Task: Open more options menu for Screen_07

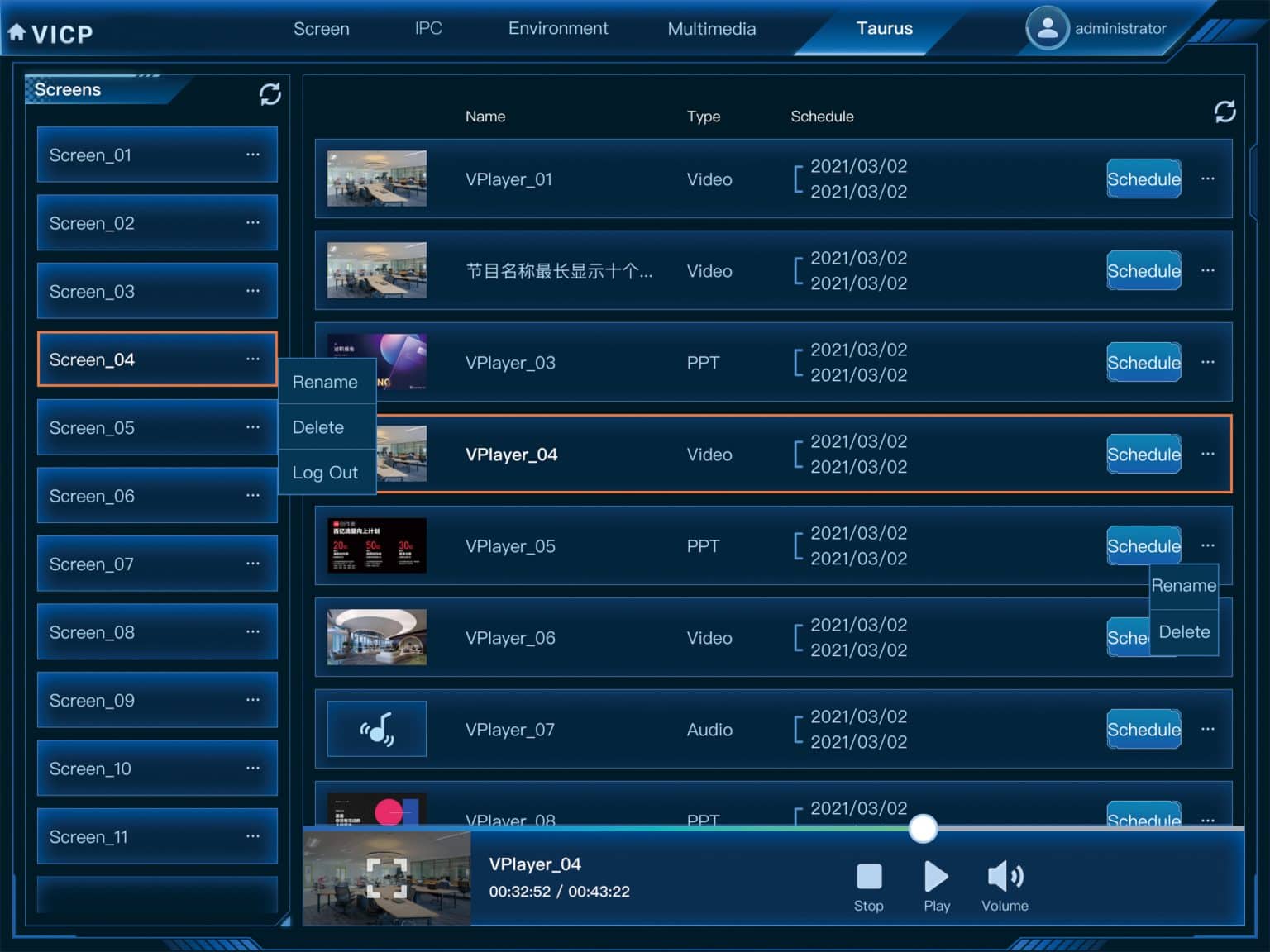Action: [x=253, y=564]
